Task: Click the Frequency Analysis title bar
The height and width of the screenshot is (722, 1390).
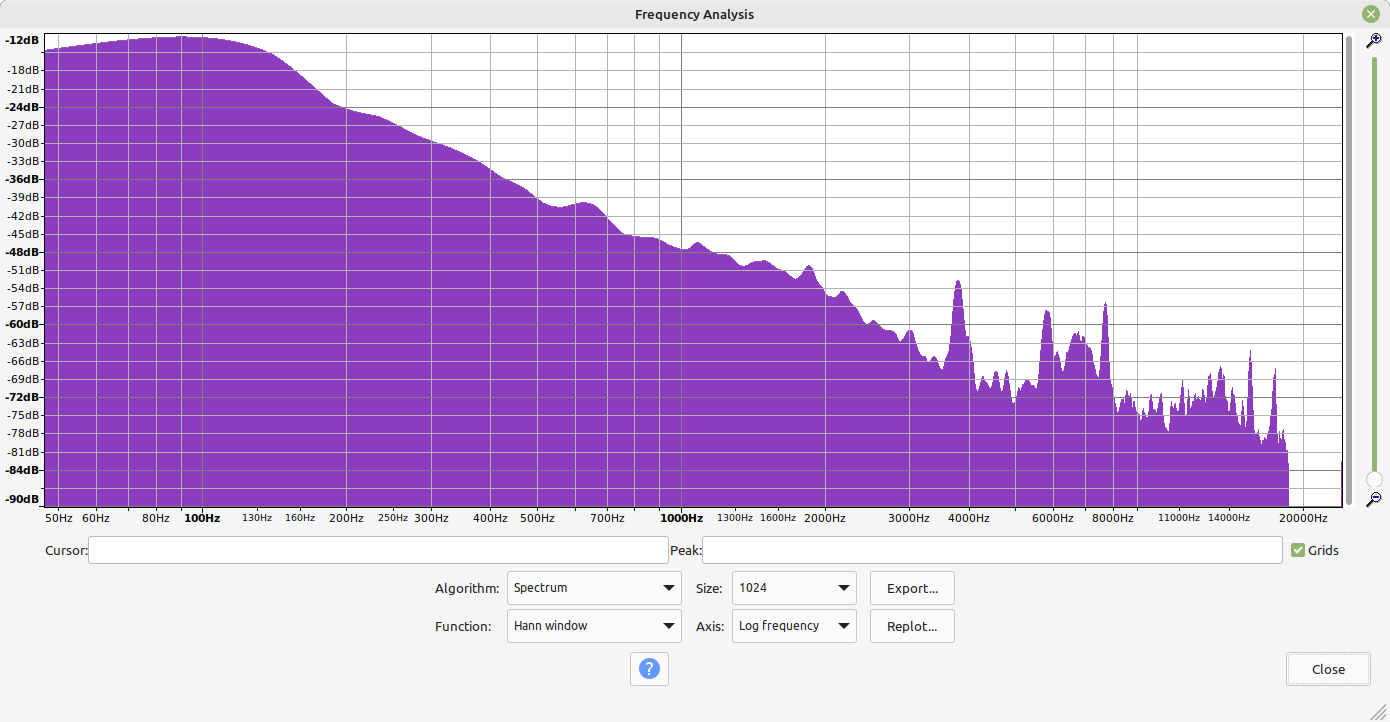Action: (694, 14)
